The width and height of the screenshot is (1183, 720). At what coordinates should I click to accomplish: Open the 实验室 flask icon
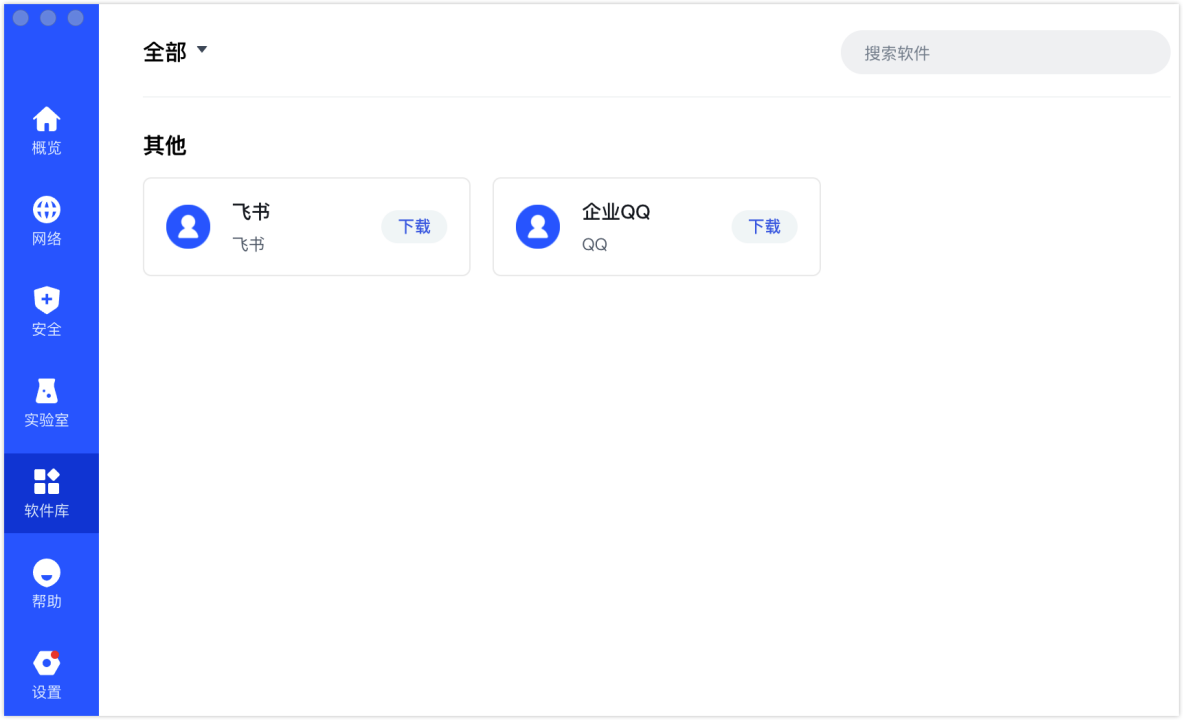coord(47,391)
